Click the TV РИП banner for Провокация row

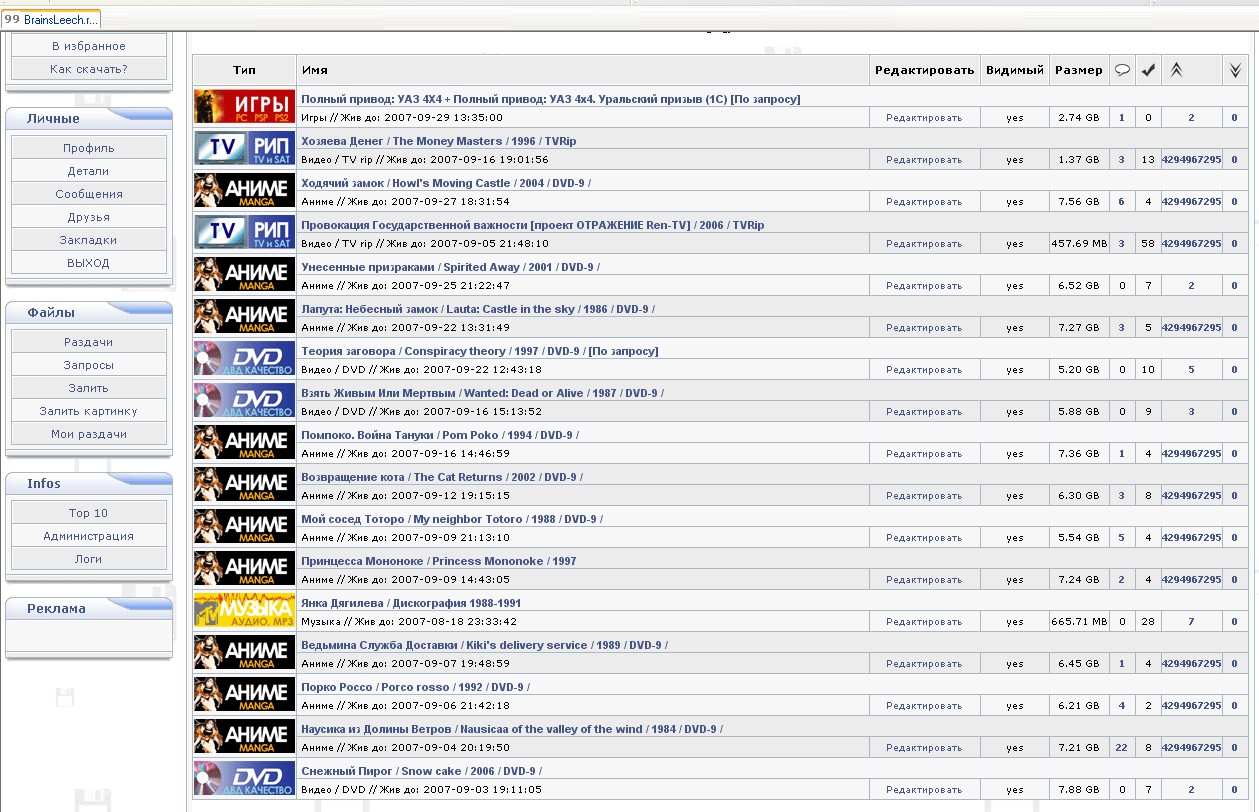click(245, 233)
